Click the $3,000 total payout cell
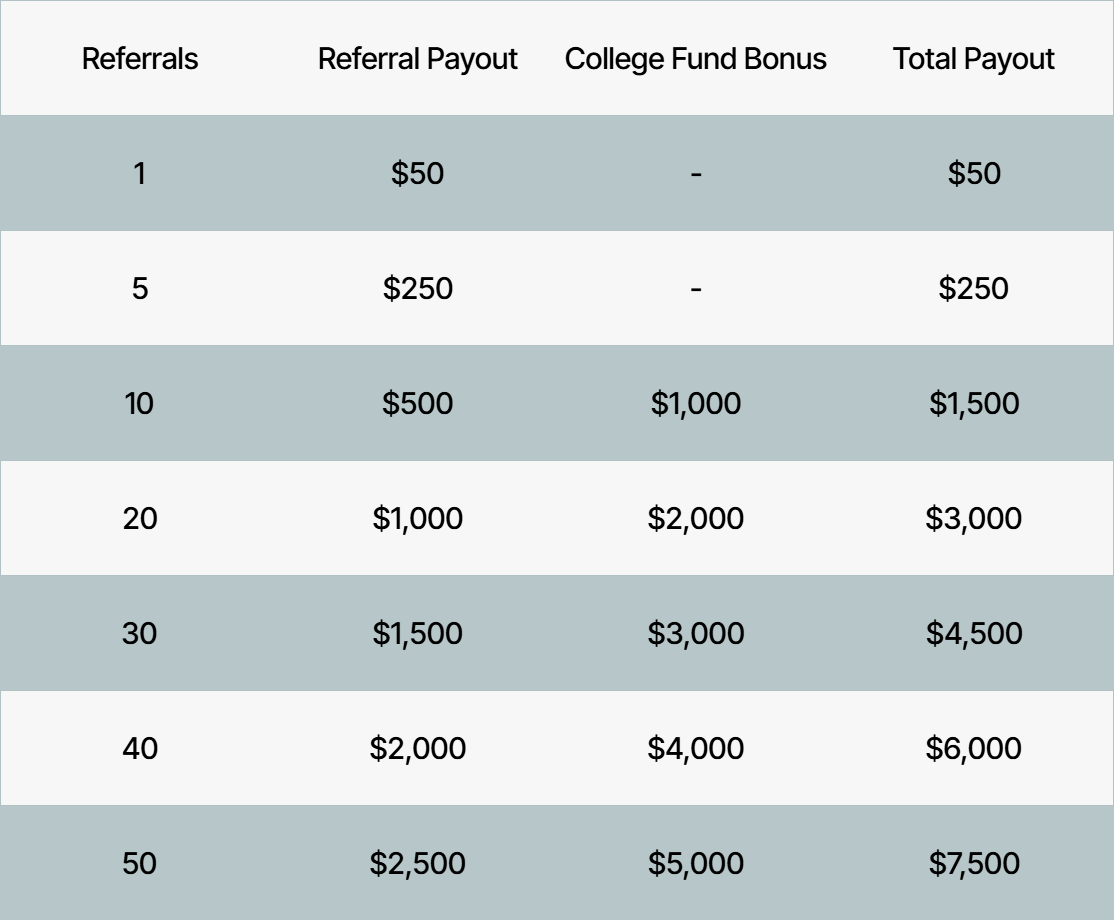The height and width of the screenshot is (920, 1114). click(x=973, y=519)
